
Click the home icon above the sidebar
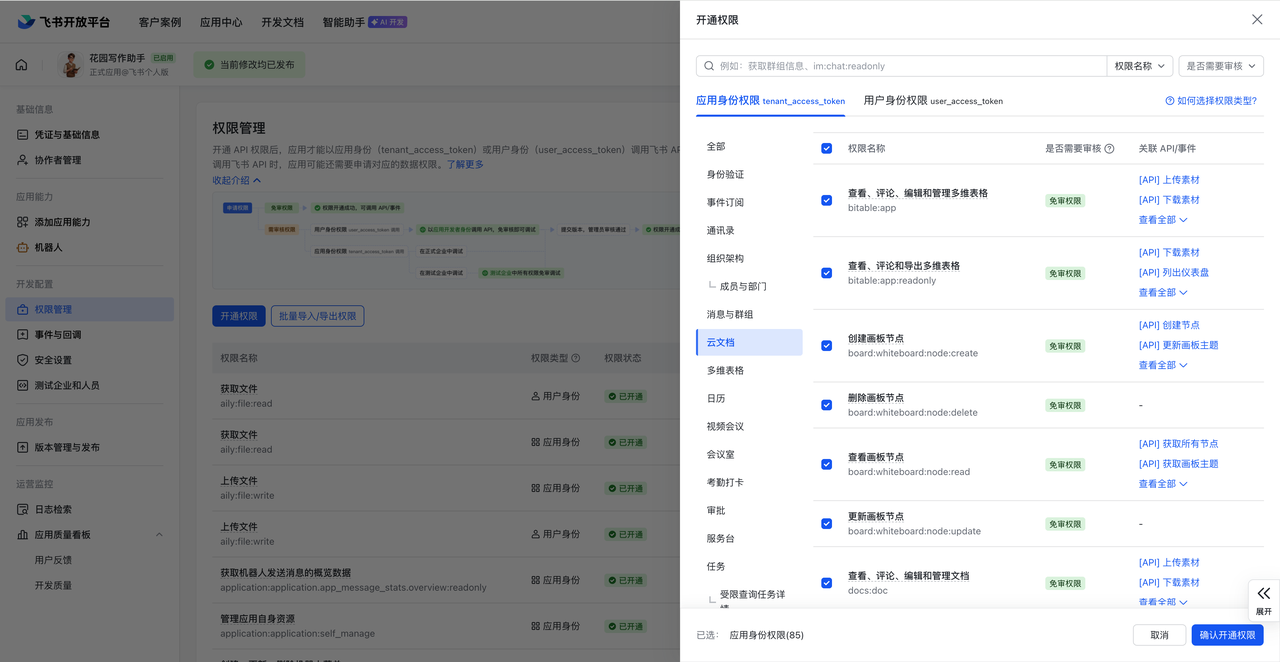(20, 63)
